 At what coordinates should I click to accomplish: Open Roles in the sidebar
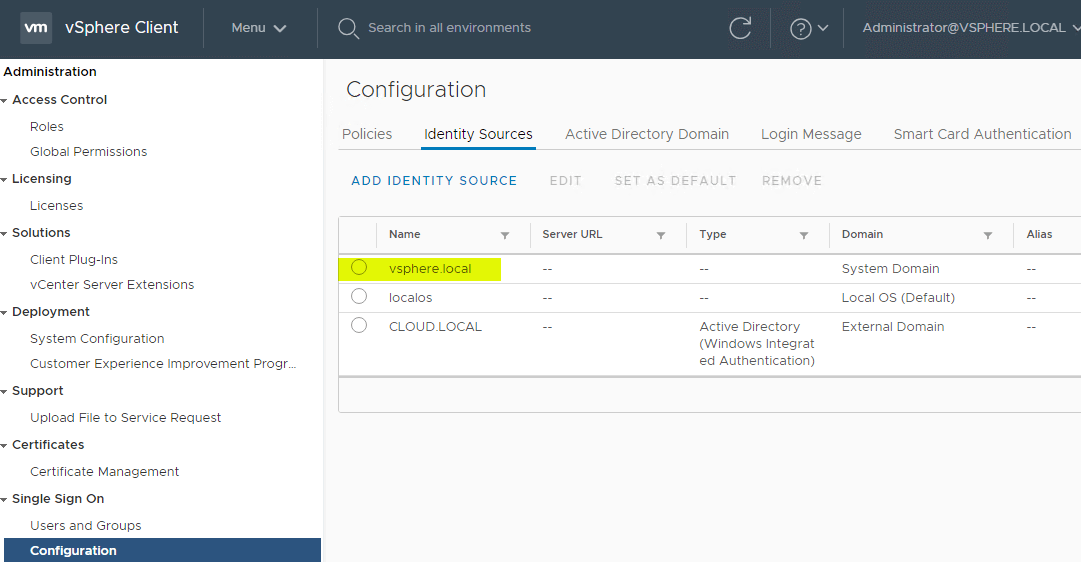(47, 127)
